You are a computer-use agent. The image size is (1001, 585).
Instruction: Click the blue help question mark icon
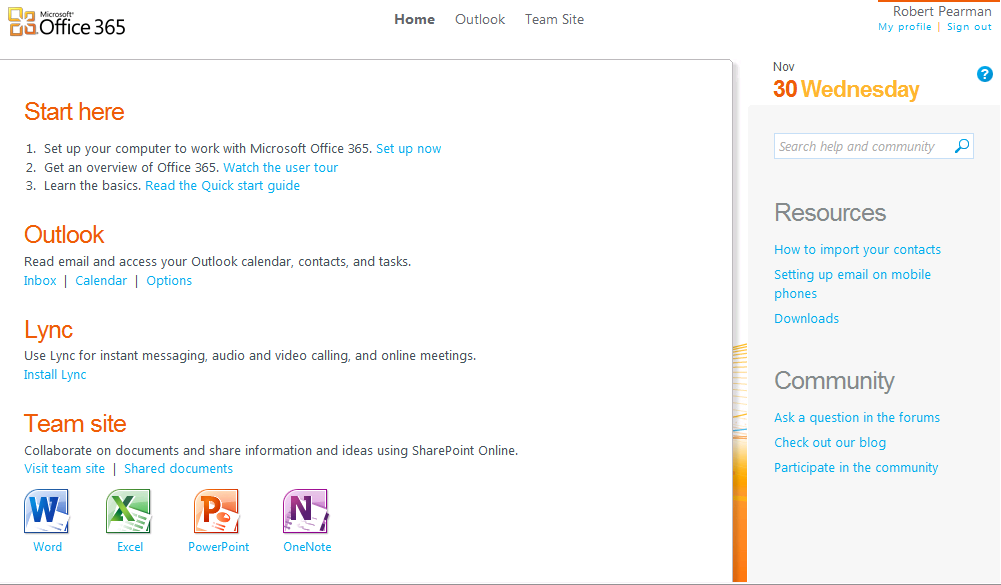click(984, 74)
